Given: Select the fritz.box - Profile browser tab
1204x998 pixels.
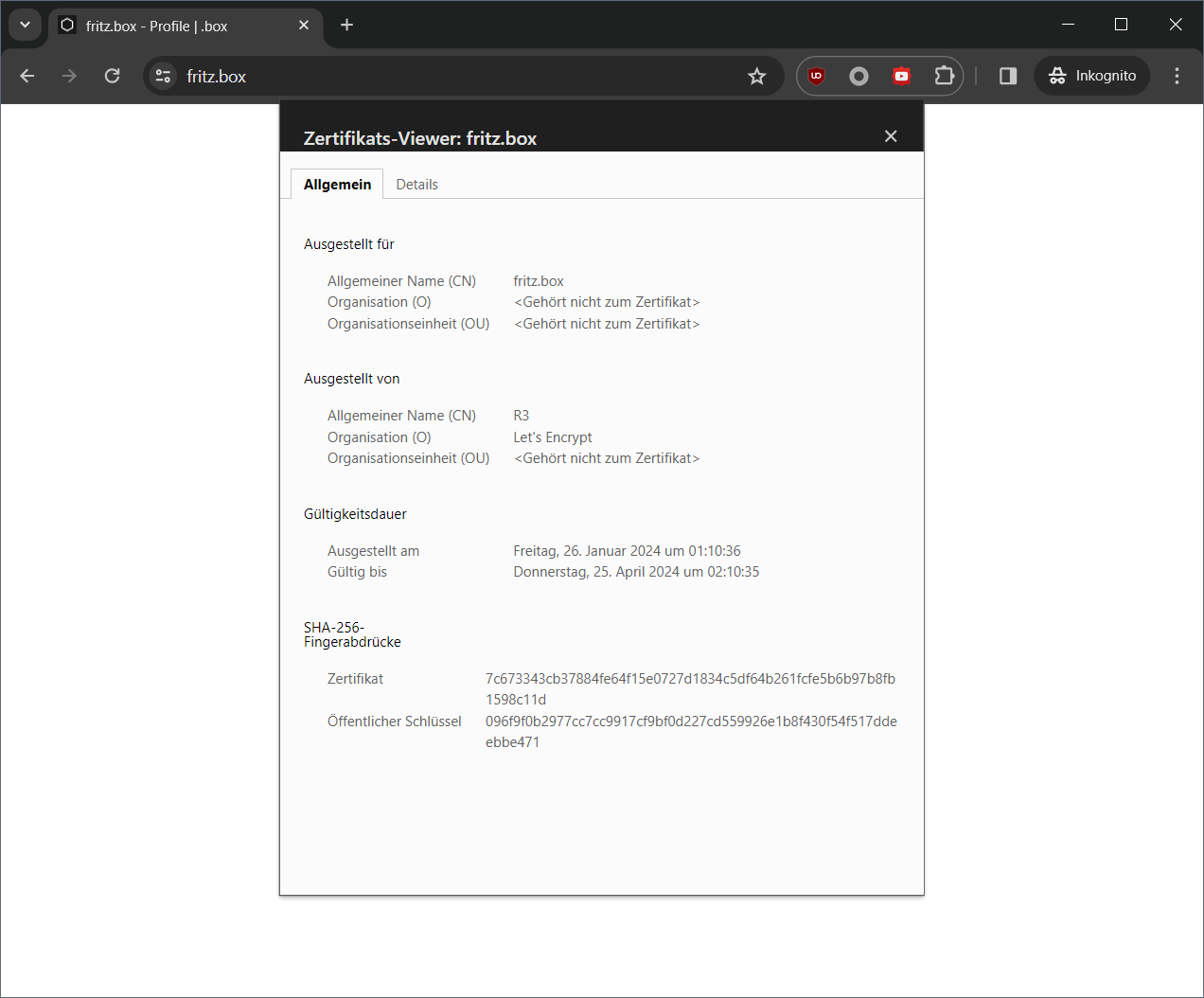Looking at the screenshot, I should (185, 26).
